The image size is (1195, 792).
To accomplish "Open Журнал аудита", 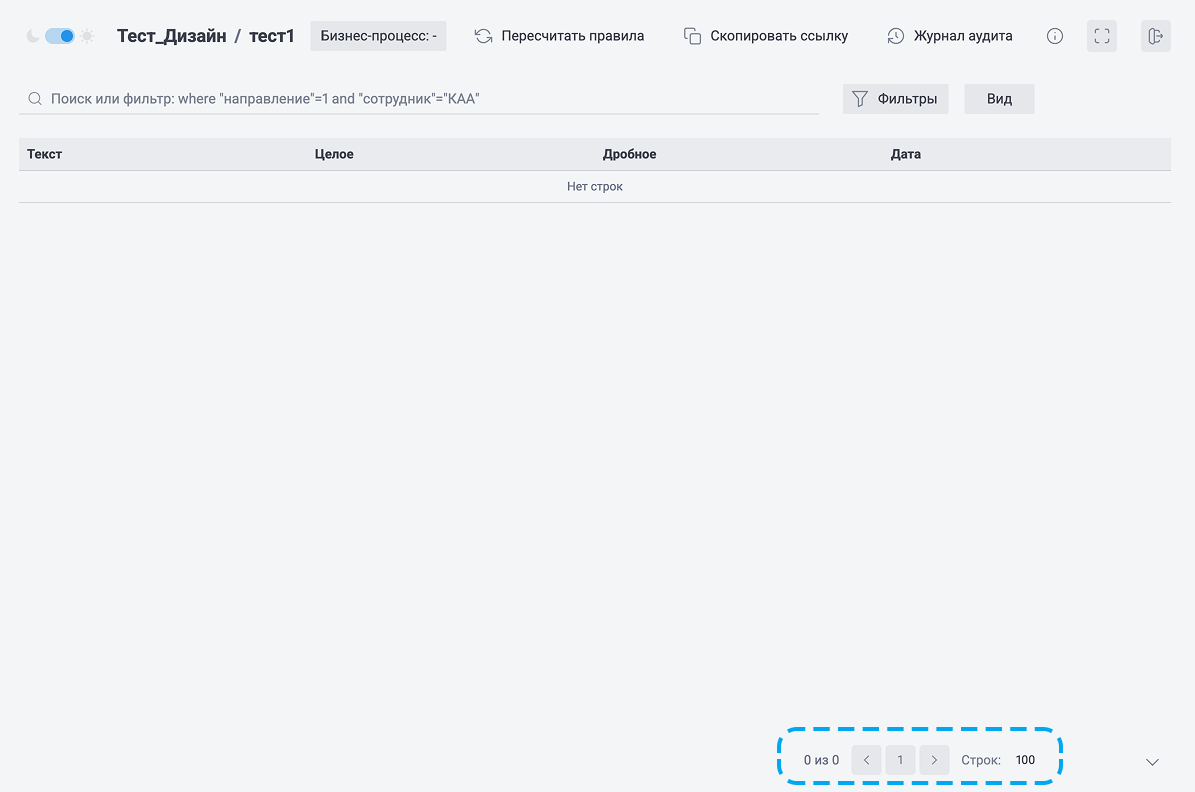I will 950,36.
